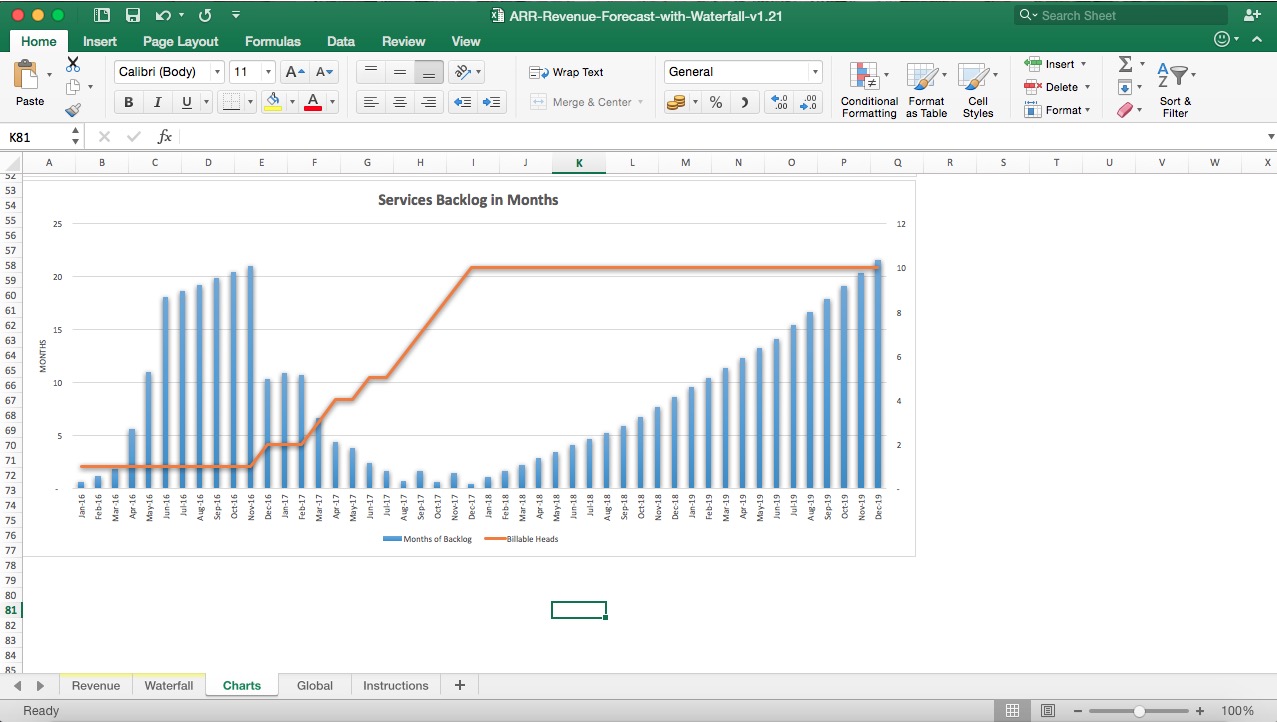Click the AutoSum sigma icon
The image size is (1277, 722).
(1124, 62)
